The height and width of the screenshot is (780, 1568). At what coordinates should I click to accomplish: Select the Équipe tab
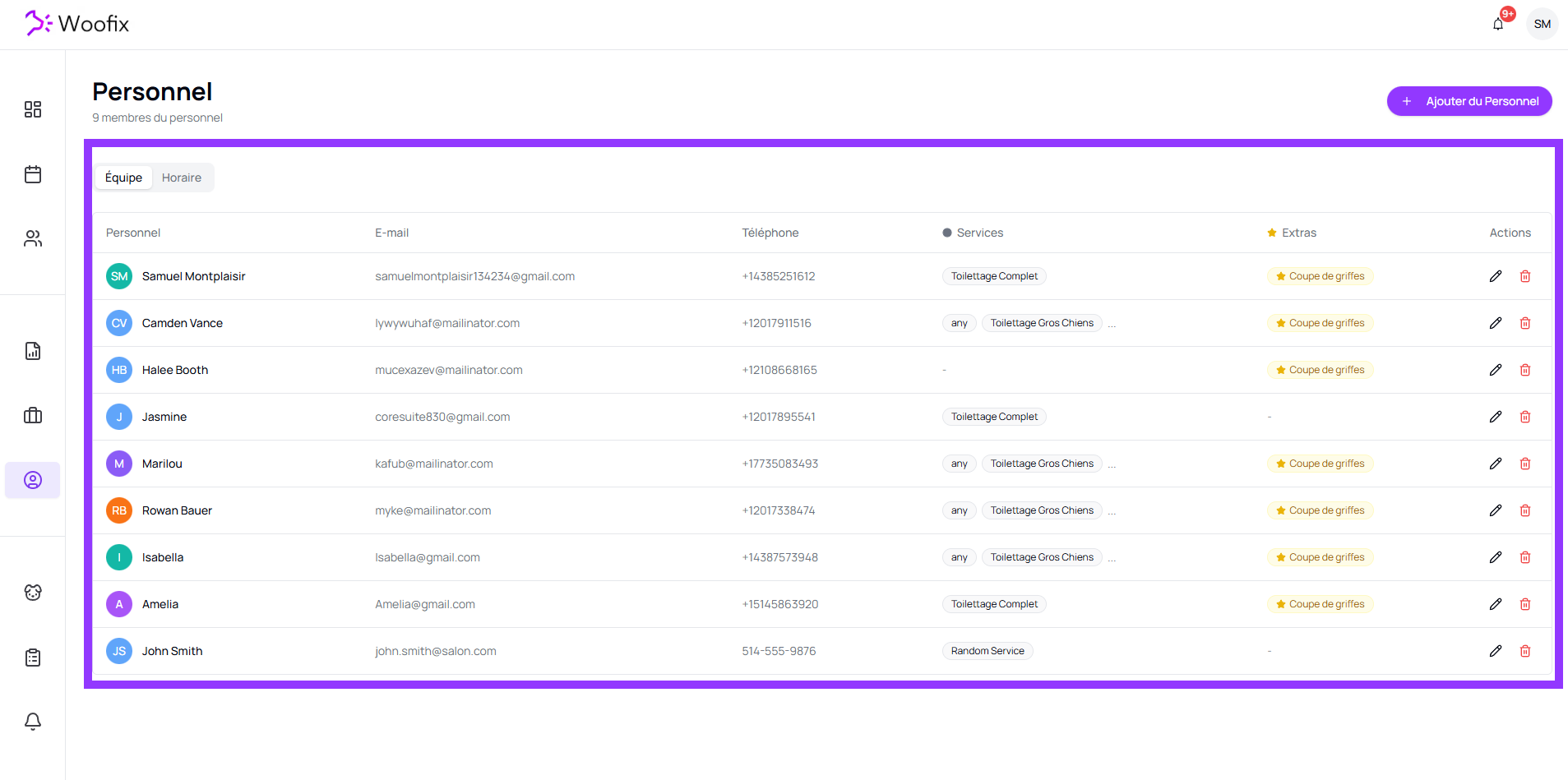(123, 178)
